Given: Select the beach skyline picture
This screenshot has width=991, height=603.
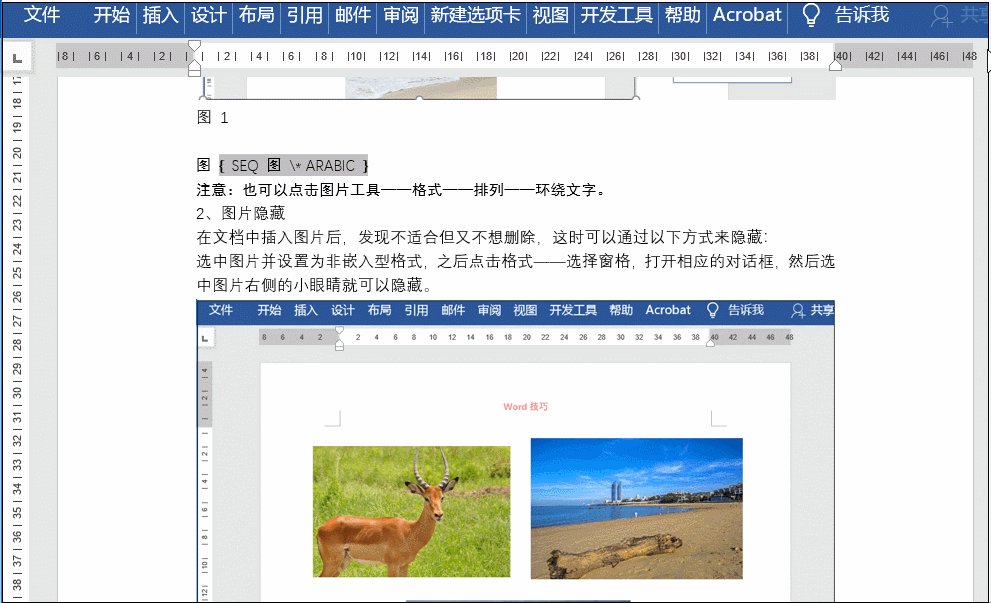Looking at the screenshot, I should pos(637,508).
